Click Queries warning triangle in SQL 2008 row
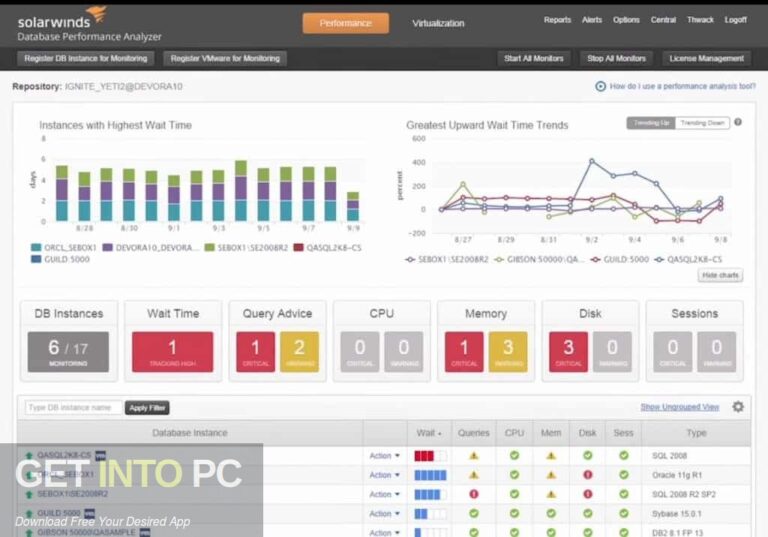The image size is (768, 537). 474,456
